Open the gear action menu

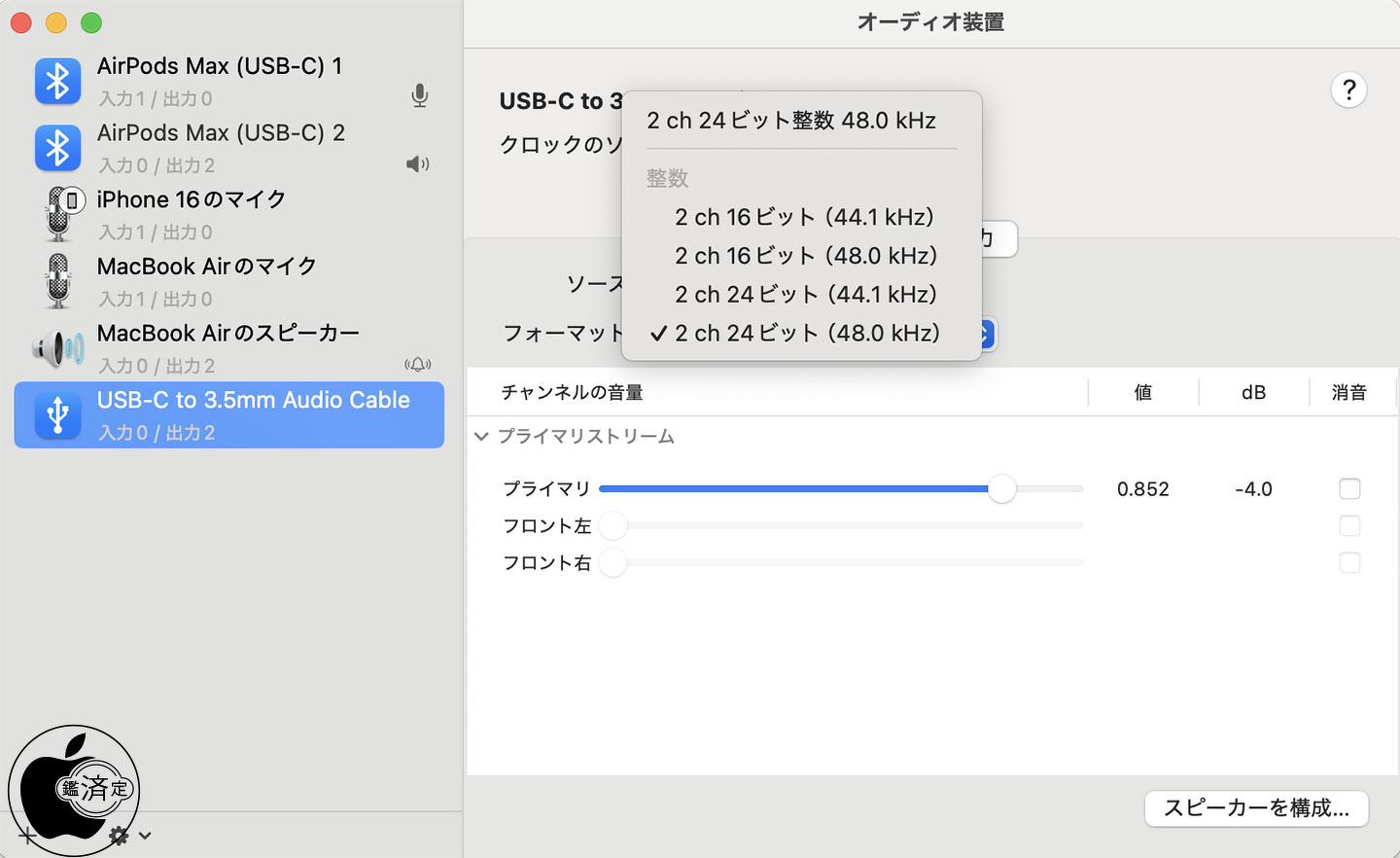click(x=119, y=836)
